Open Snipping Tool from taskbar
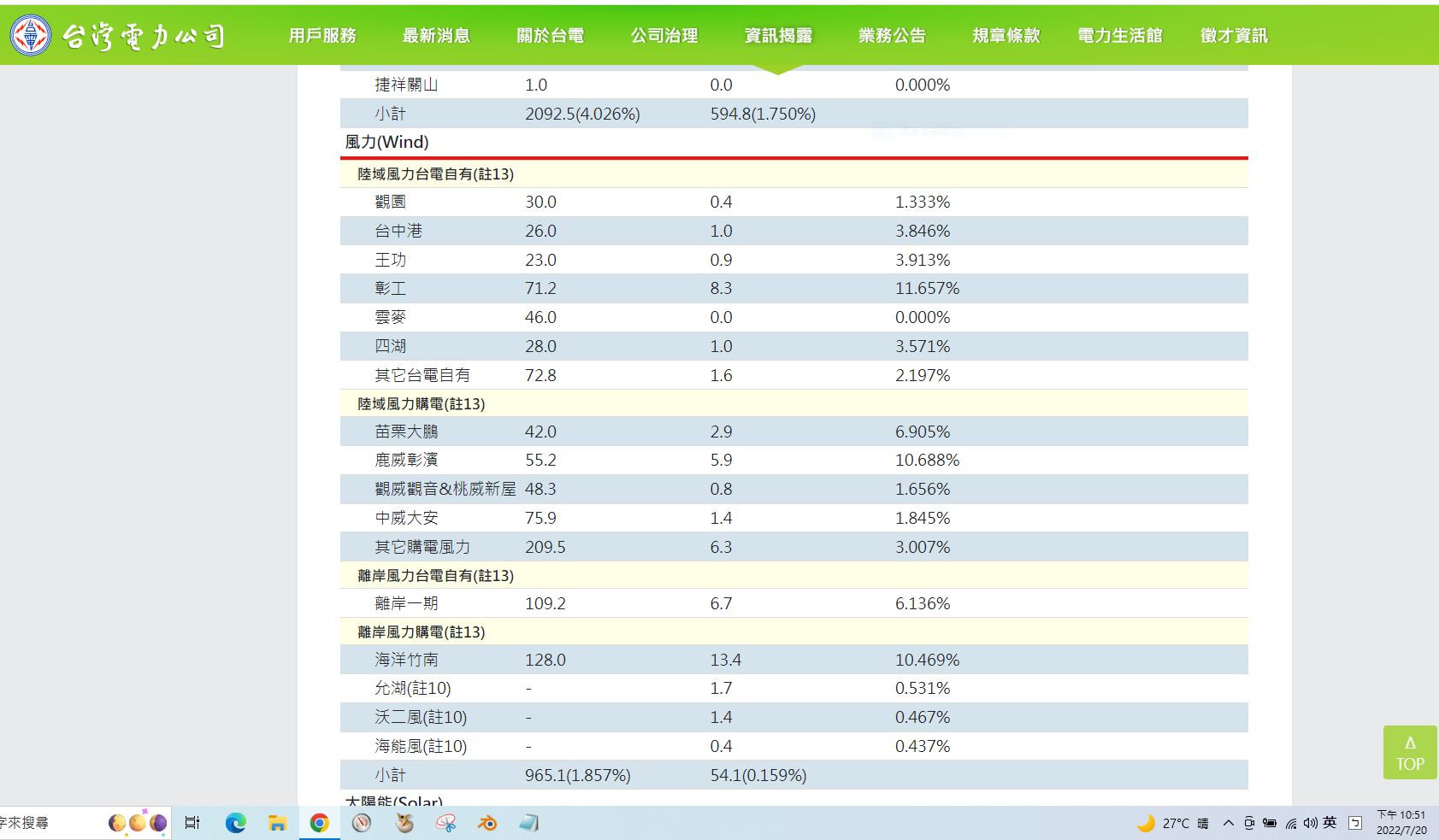This screenshot has width=1439, height=840. tap(445, 823)
